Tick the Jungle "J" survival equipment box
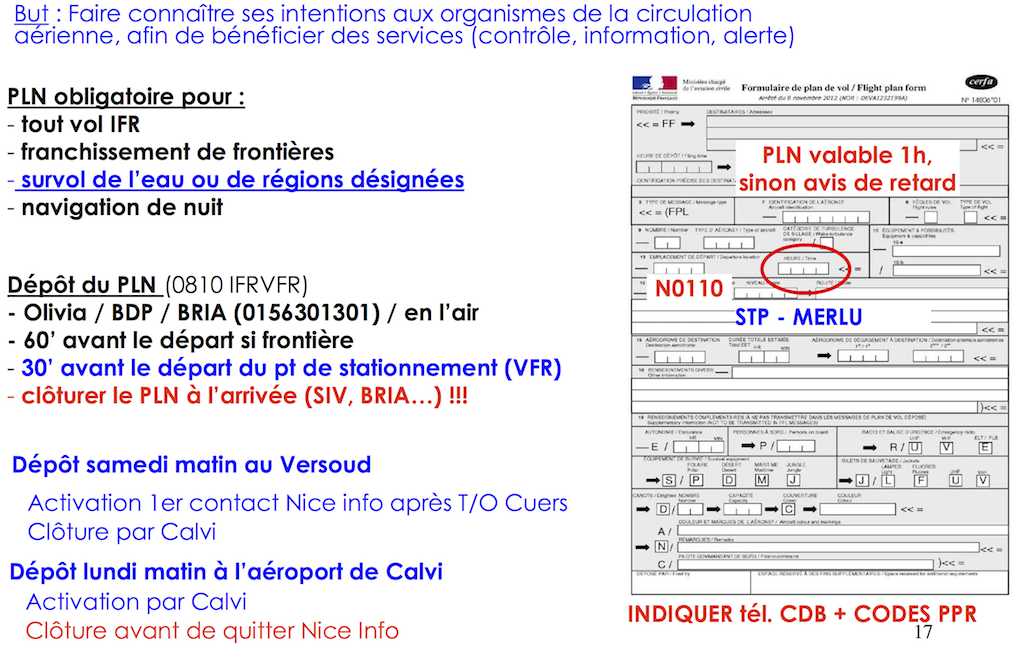Screen dimensions: 1024x657 click(x=793, y=480)
